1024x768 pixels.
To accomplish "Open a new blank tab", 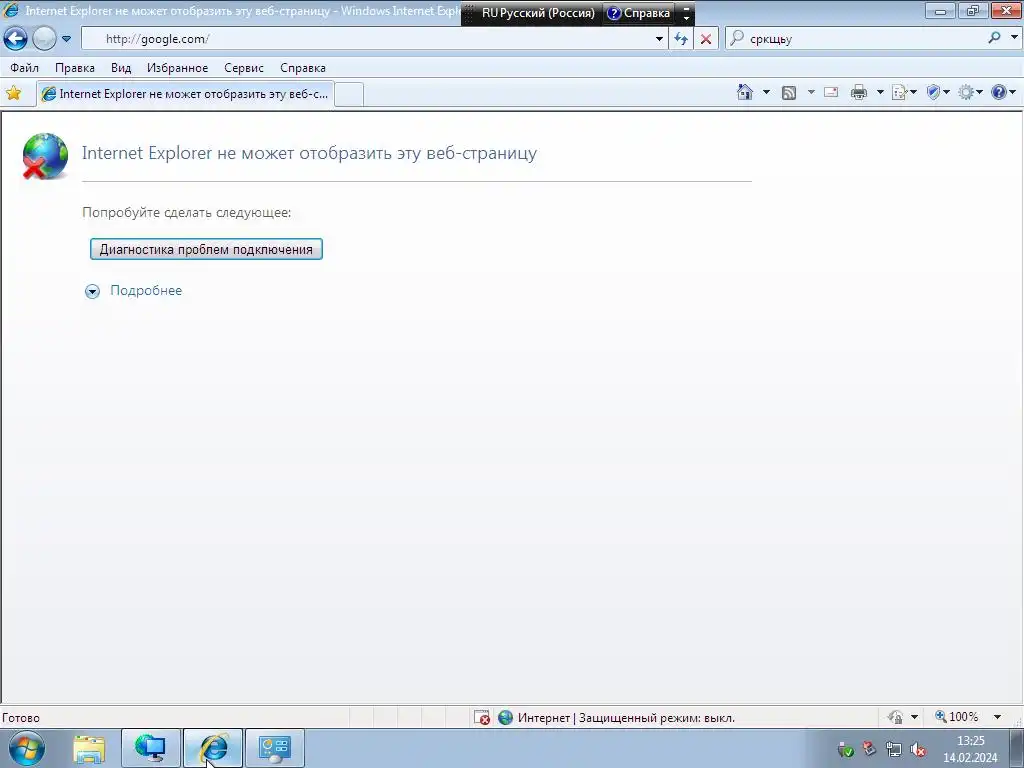I will pyautogui.click(x=349, y=95).
